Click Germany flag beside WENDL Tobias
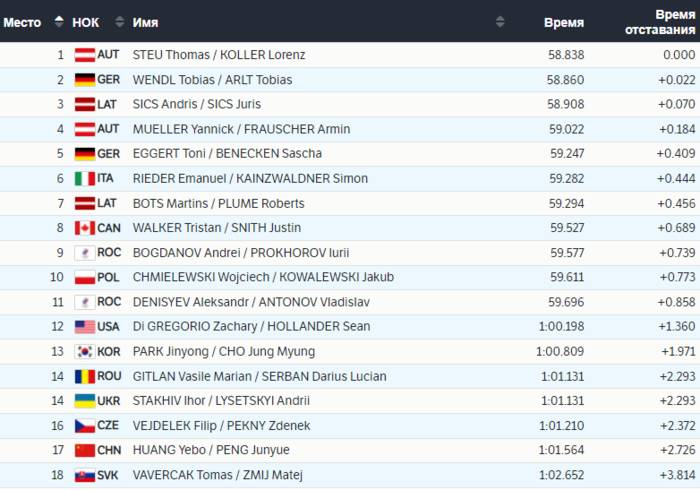The image size is (700, 490). click(85, 80)
